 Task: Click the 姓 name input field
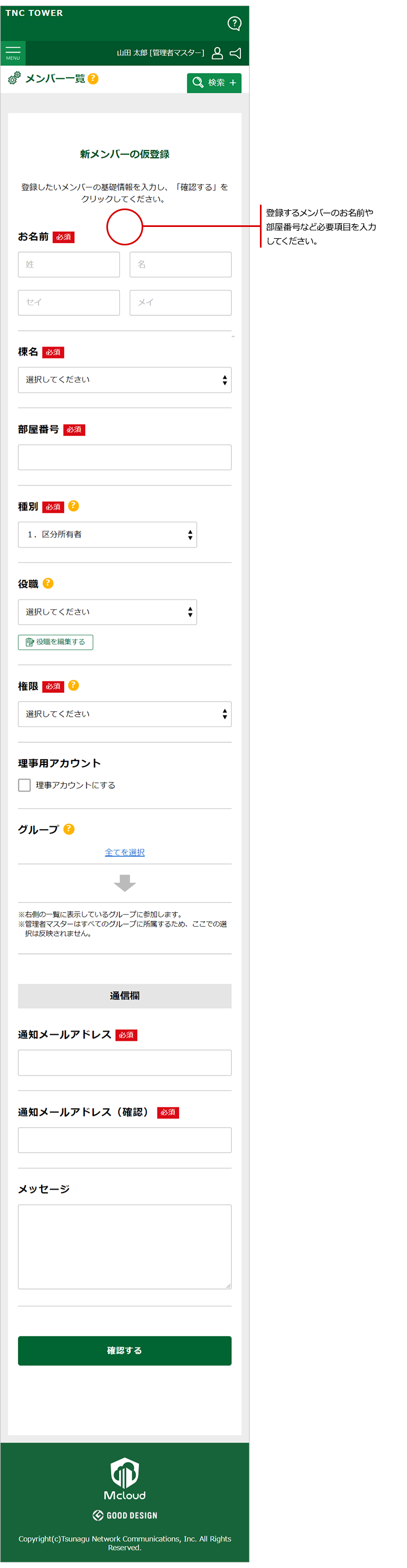[x=69, y=264]
